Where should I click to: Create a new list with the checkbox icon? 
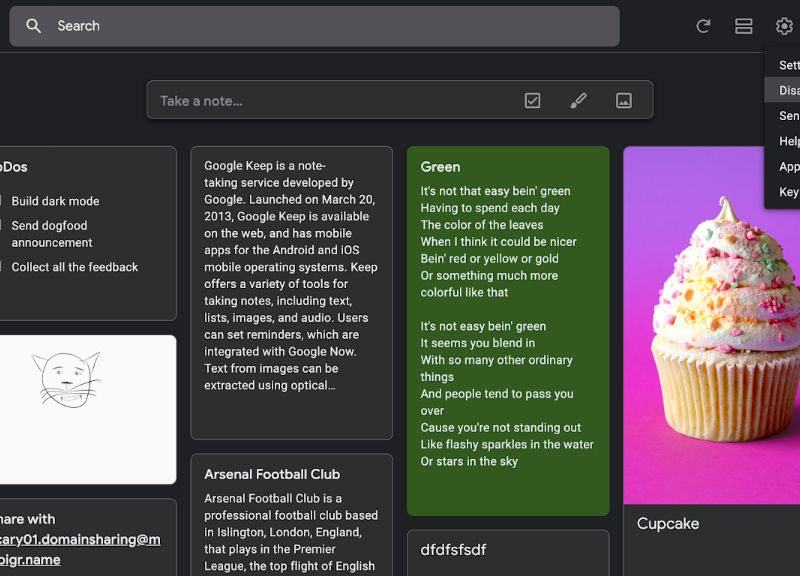click(x=532, y=100)
